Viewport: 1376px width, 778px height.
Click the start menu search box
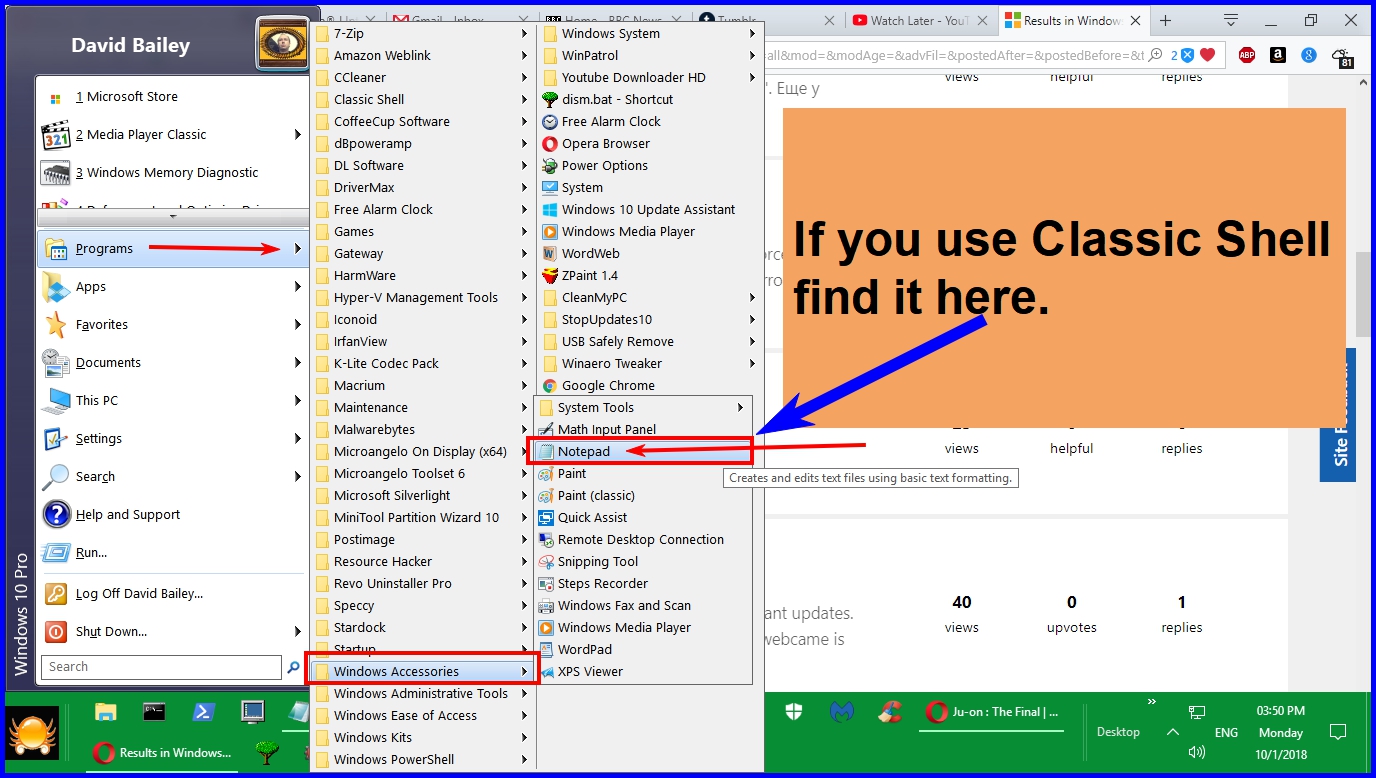click(x=160, y=666)
